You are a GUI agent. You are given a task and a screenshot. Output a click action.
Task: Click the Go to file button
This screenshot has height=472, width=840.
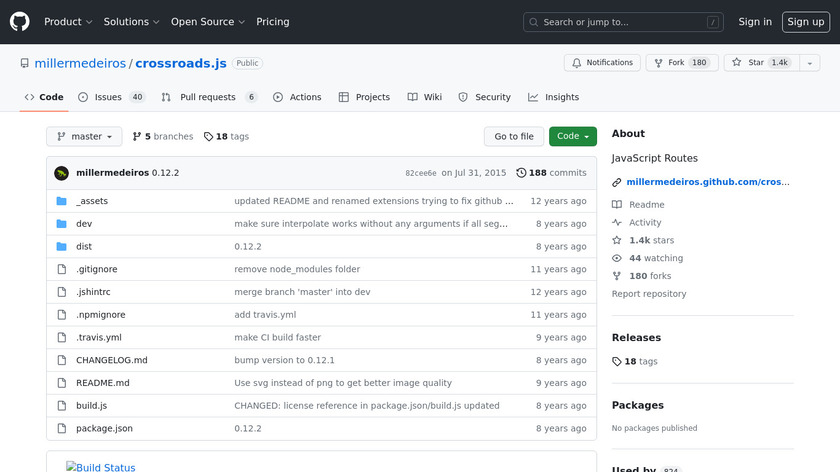click(x=514, y=136)
